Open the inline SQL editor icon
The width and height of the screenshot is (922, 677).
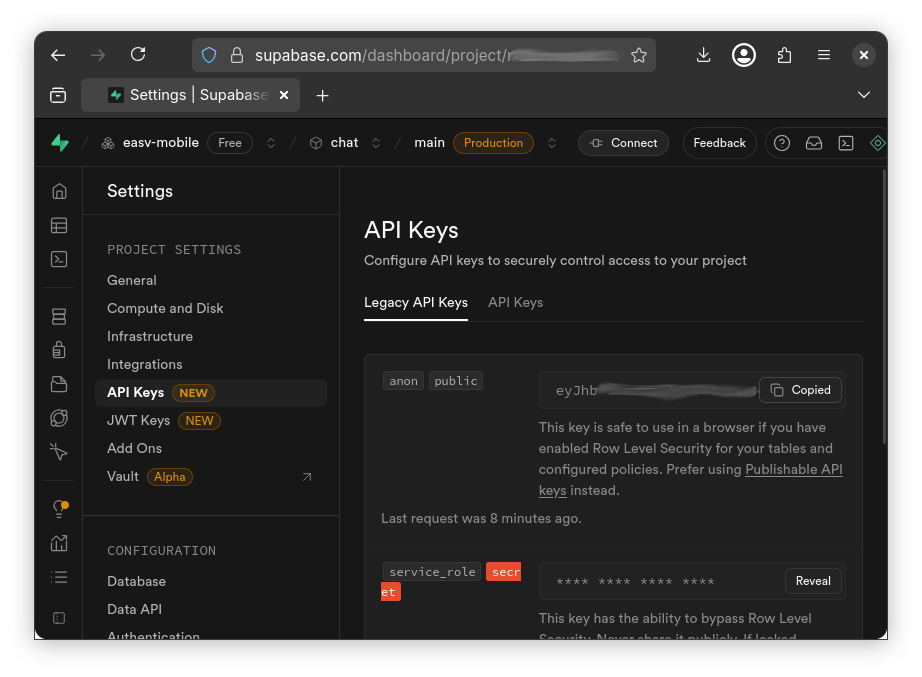[846, 143]
